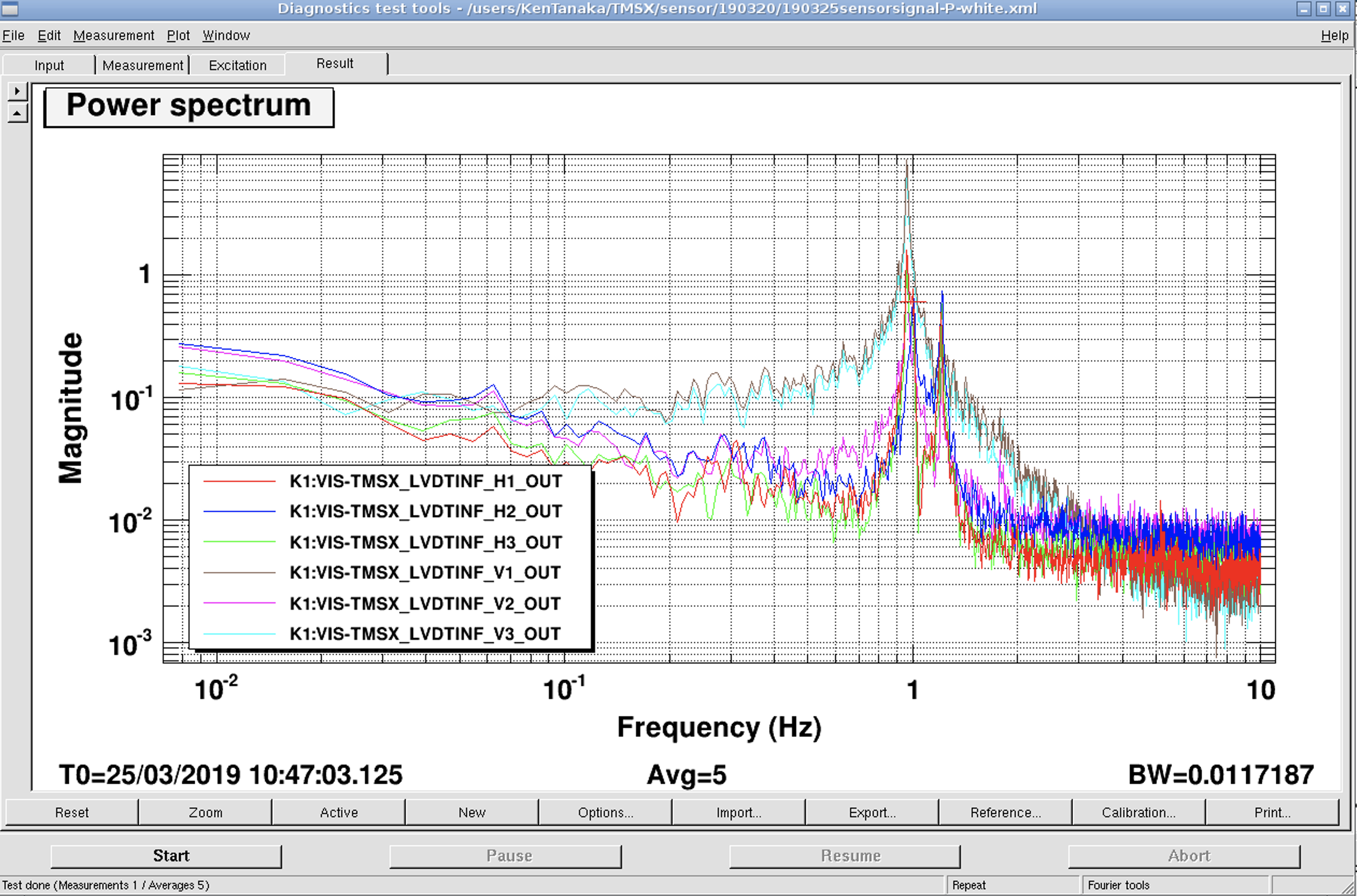Click the window resize grip at corner
This screenshot has height=896, width=1357.
point(1347,888)
